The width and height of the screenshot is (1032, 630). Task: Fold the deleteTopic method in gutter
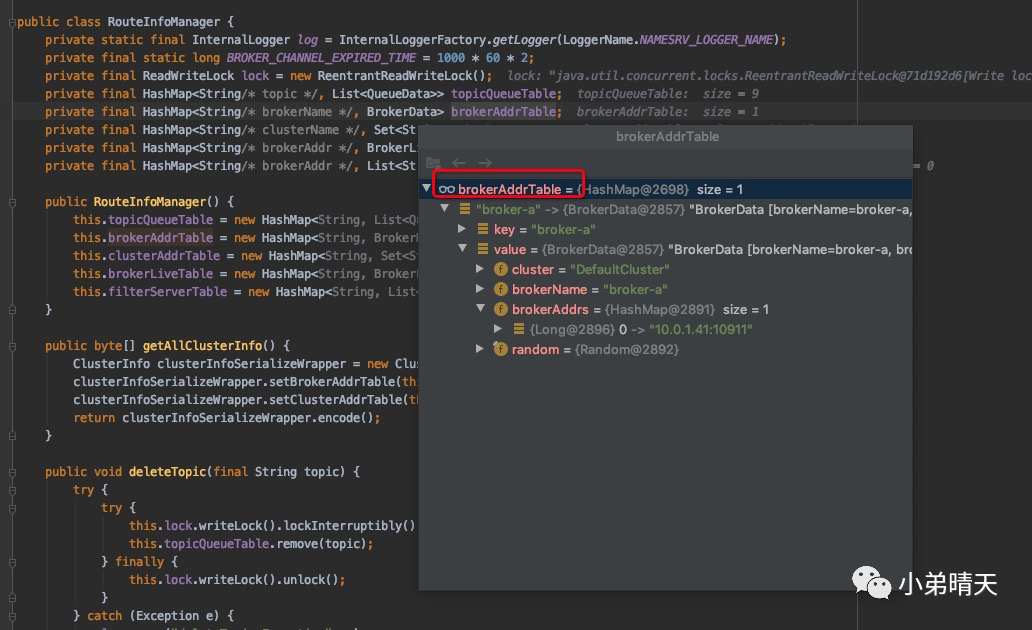point(11,472)
